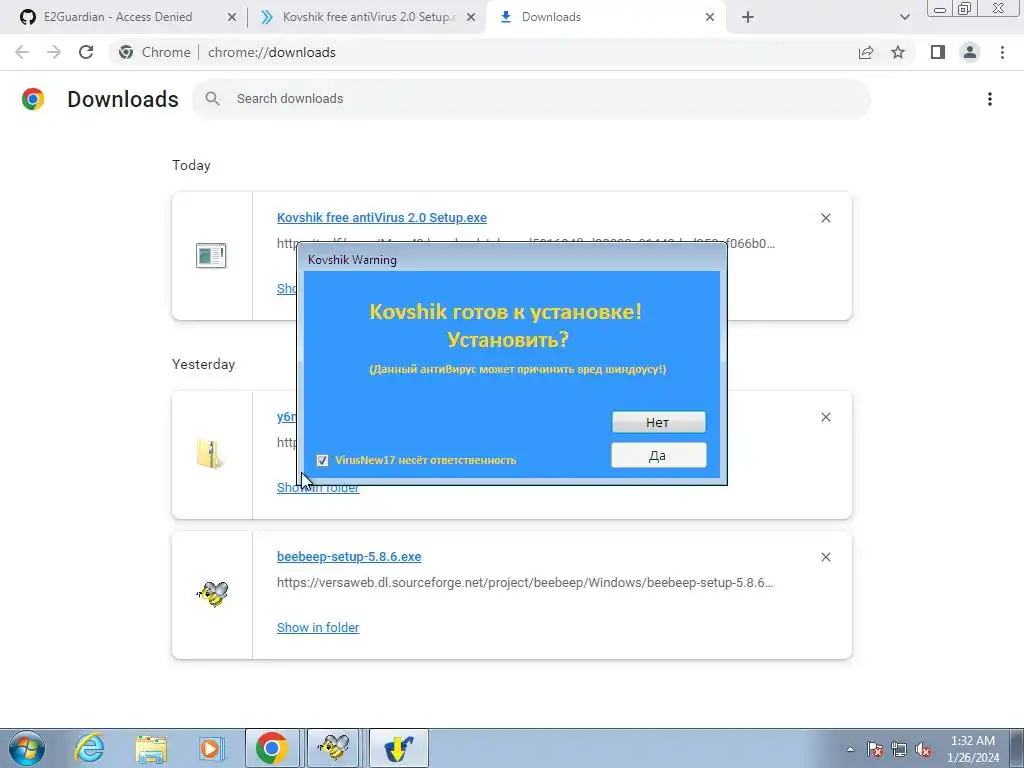Image resolution: width=1024 pixels, height=768 pixels.
Task: Close the Downloads tab
Action: 710,17
